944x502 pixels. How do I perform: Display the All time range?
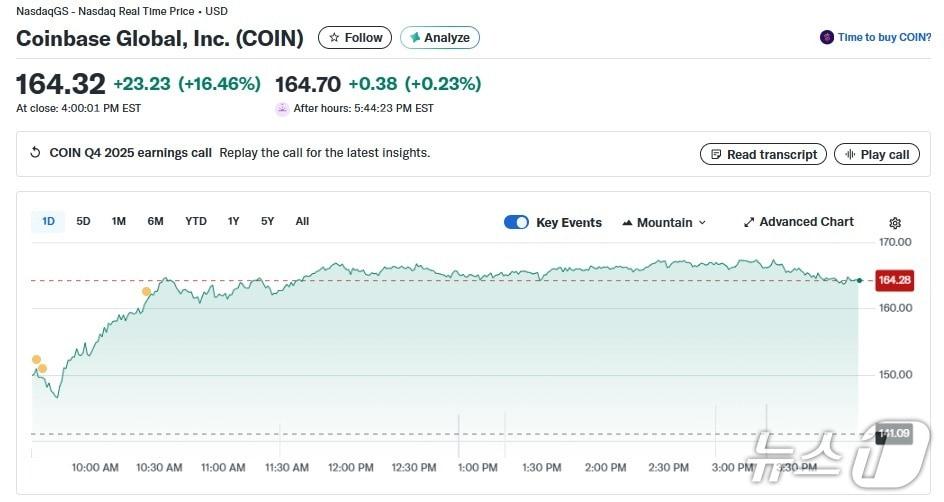tap(302, 221)
